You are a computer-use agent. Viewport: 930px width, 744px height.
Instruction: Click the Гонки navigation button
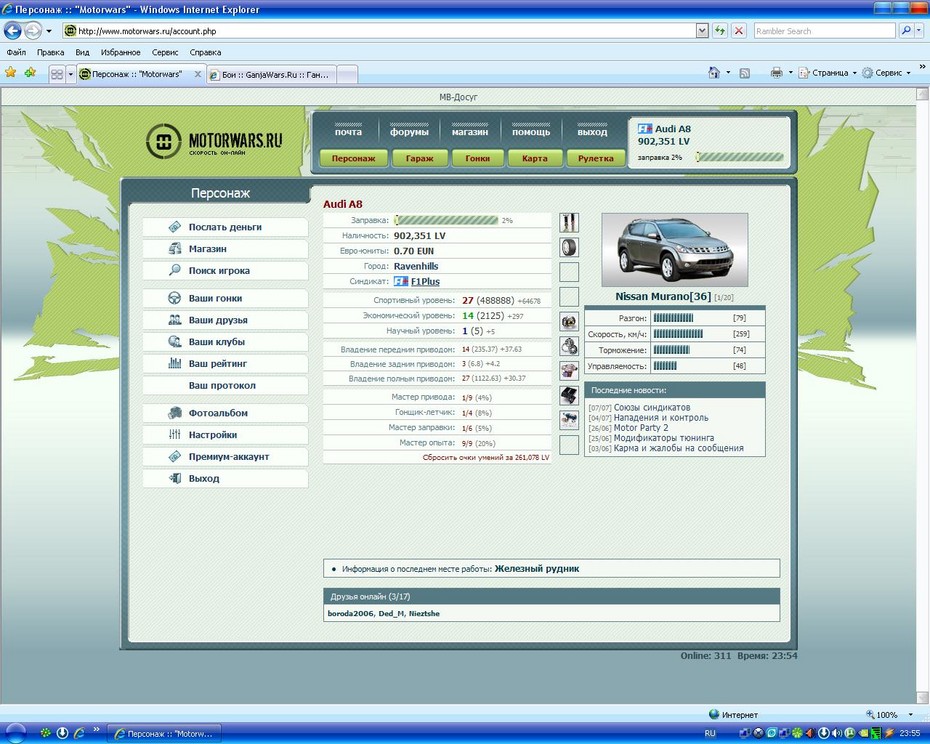click(477, 158)
